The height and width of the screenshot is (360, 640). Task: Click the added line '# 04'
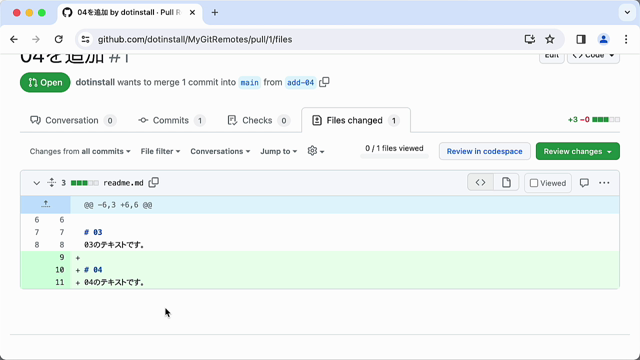point(93,269)
